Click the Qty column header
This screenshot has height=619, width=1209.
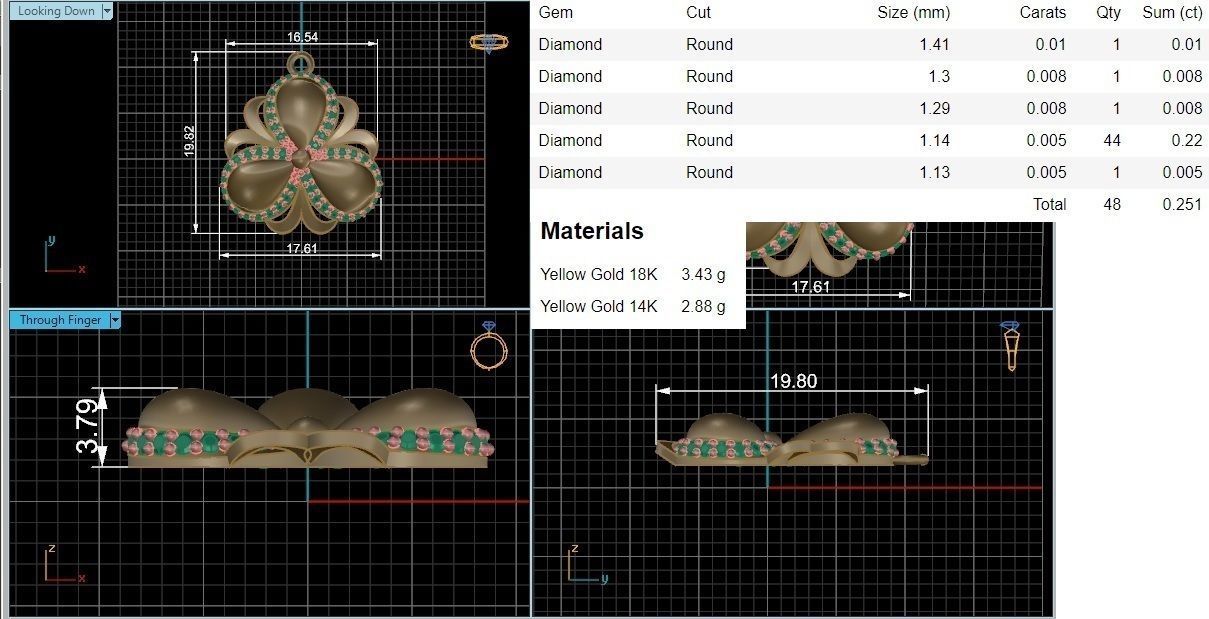[1108, 12]
